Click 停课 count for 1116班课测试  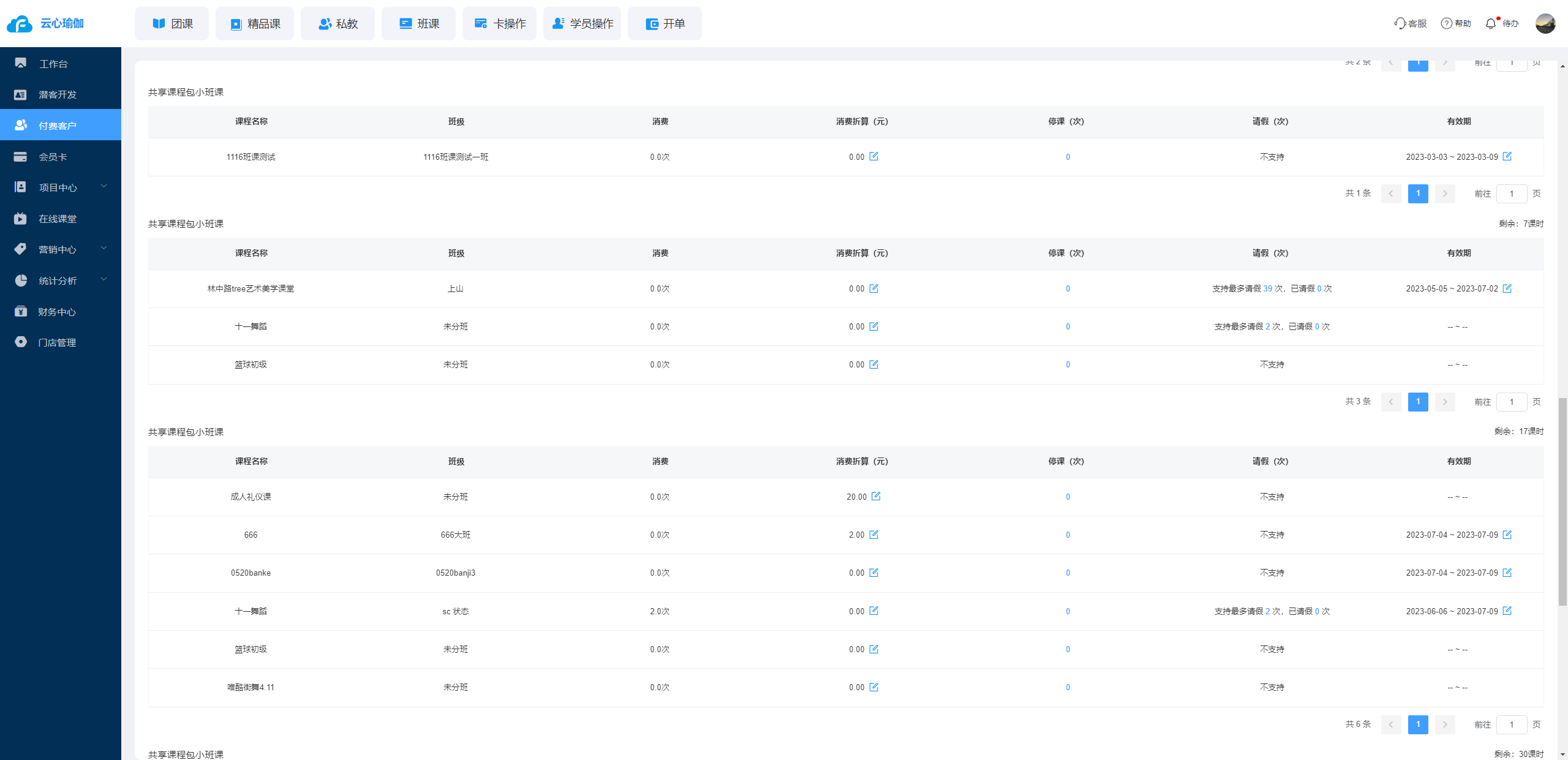coord(1068,157)
